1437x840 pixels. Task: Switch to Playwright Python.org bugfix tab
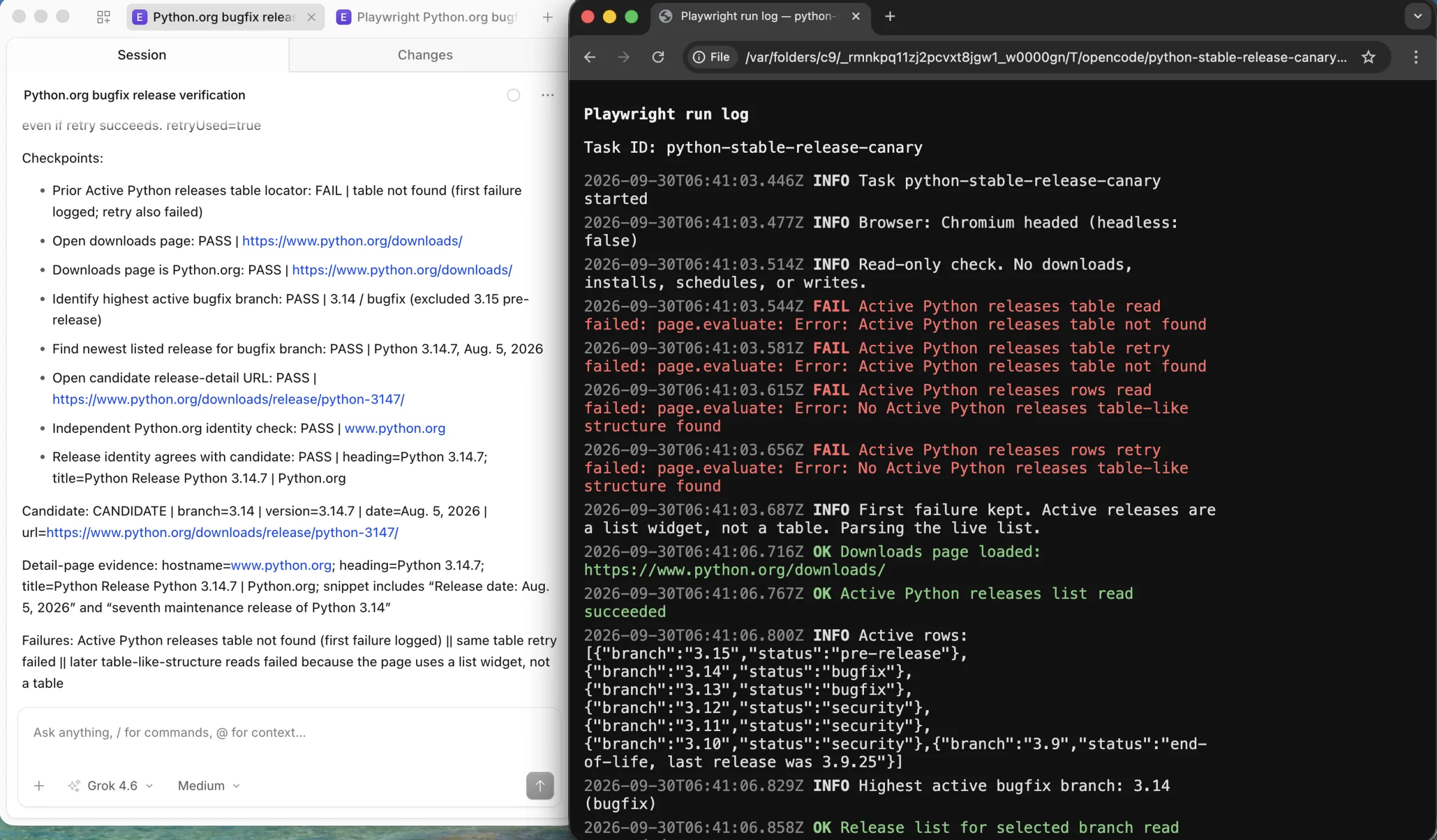[x=428, y=17]
